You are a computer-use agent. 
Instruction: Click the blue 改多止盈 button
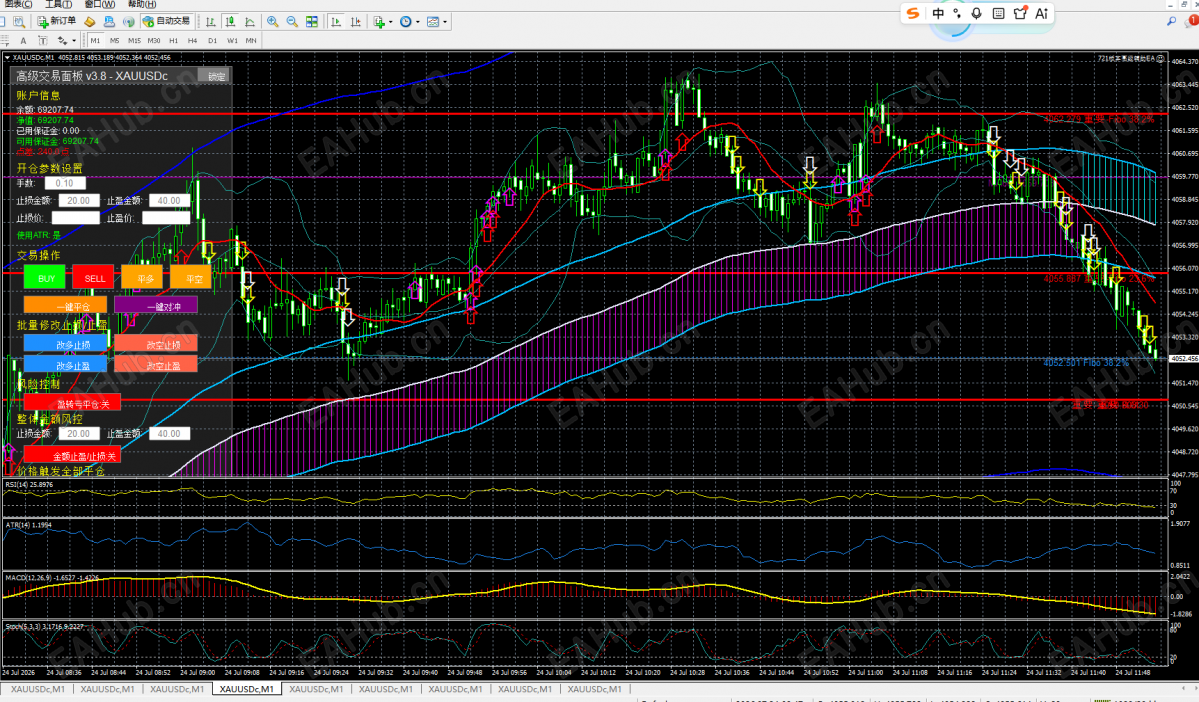(x=66, y=365)
